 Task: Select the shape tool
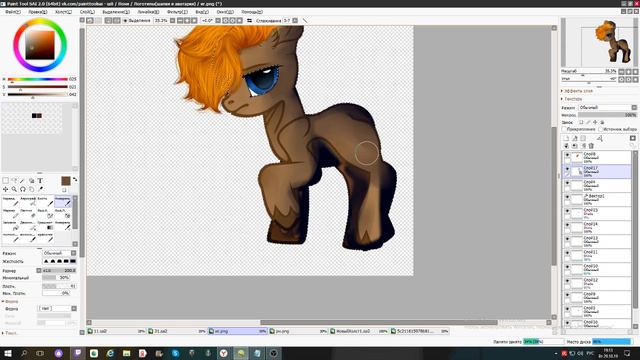31,180
